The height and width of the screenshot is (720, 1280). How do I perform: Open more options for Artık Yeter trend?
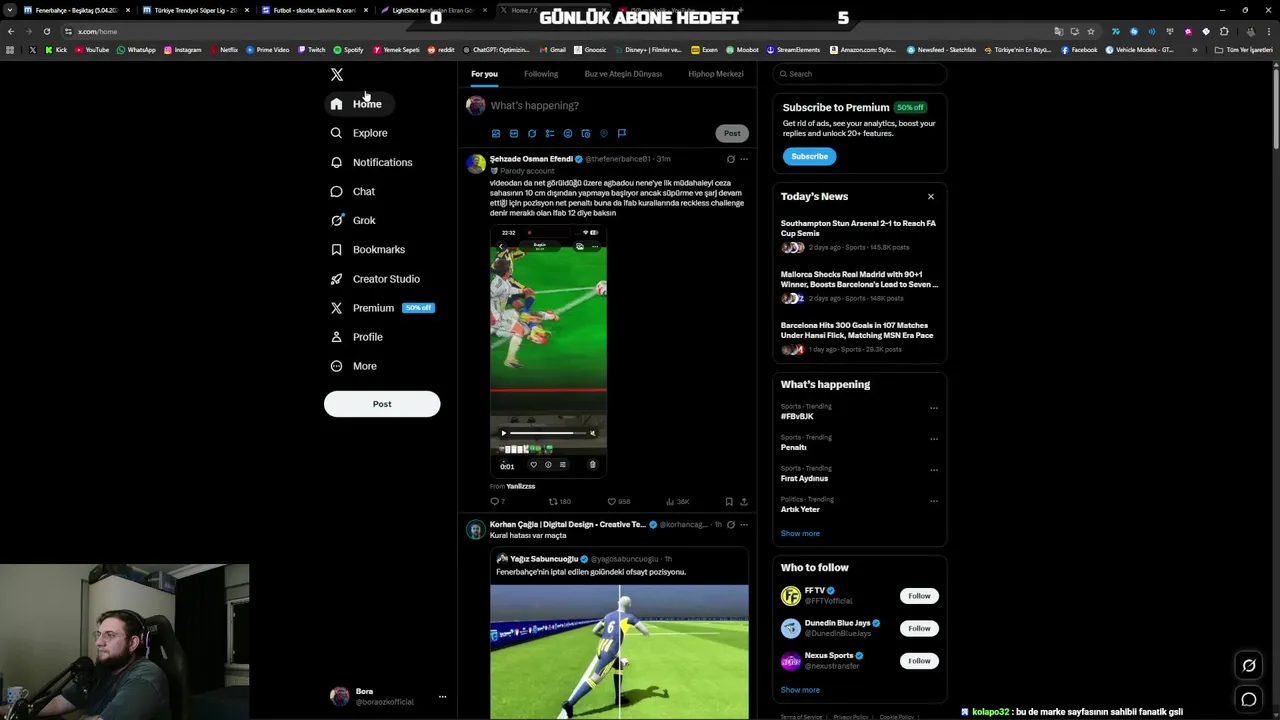[934, 501]
